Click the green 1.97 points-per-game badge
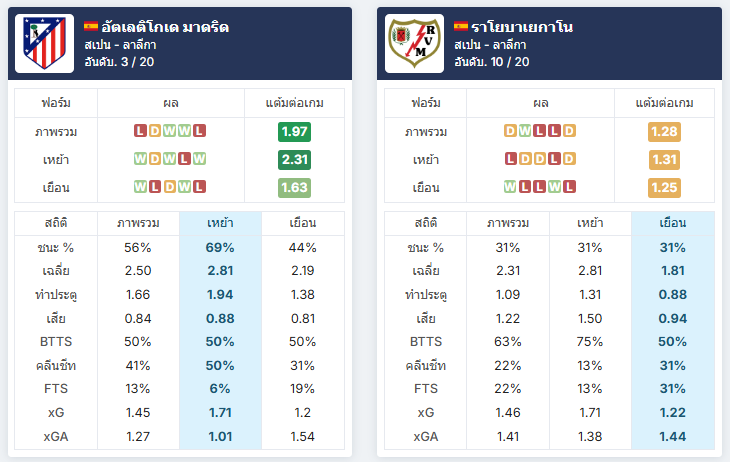This screenshot has height=462, width=730. click(294, 132)
